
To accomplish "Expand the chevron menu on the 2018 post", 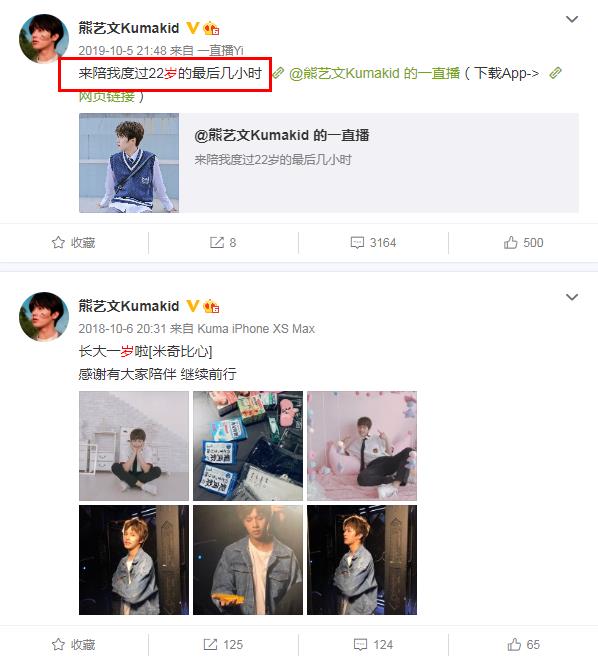I will (x=572, y=297).
